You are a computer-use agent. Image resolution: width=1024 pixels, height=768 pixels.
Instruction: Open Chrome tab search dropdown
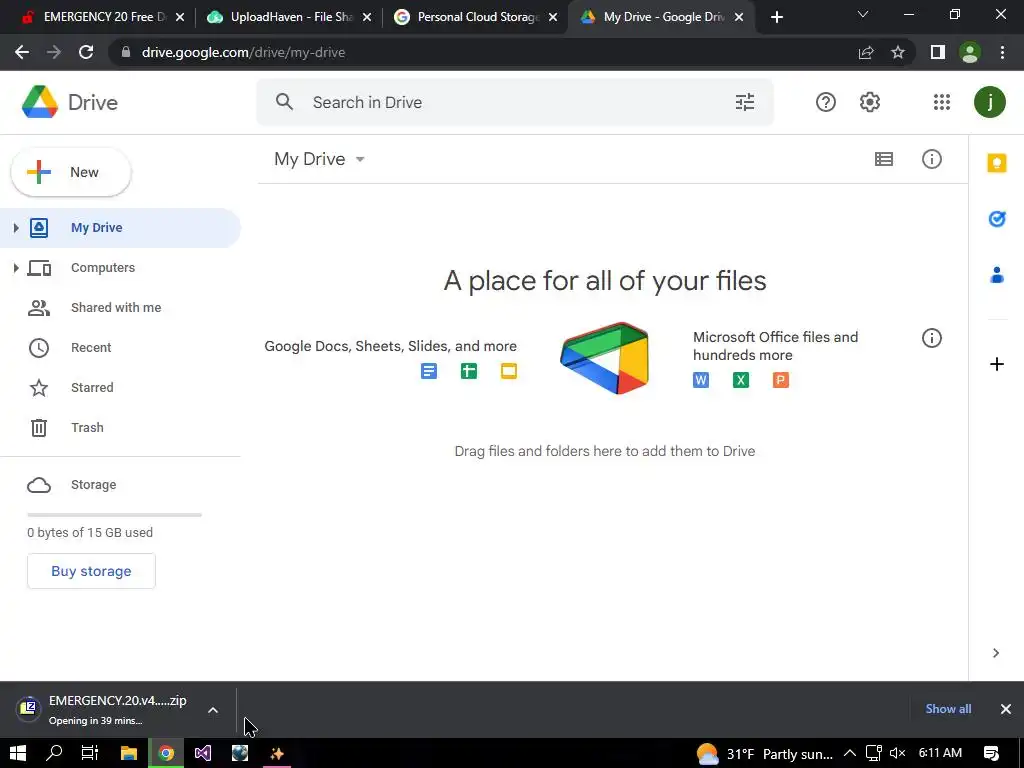tap(863, 14)
